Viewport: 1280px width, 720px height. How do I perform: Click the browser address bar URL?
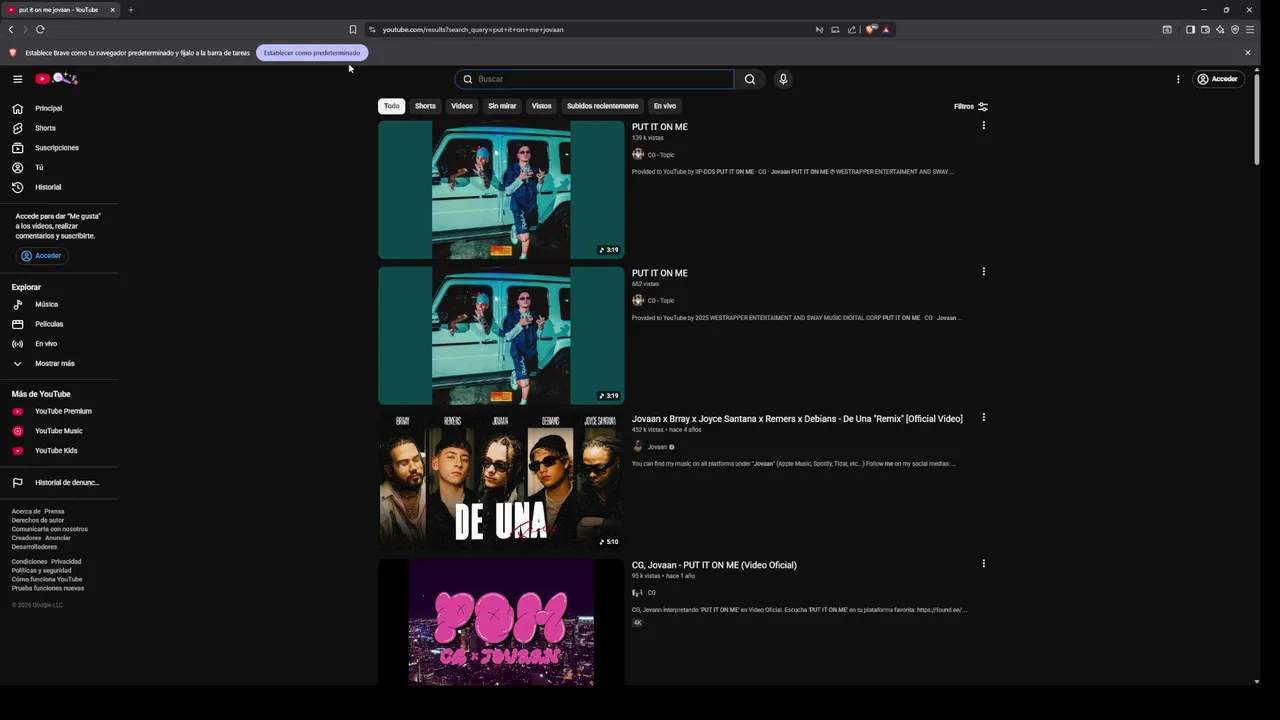coord(473,30)
